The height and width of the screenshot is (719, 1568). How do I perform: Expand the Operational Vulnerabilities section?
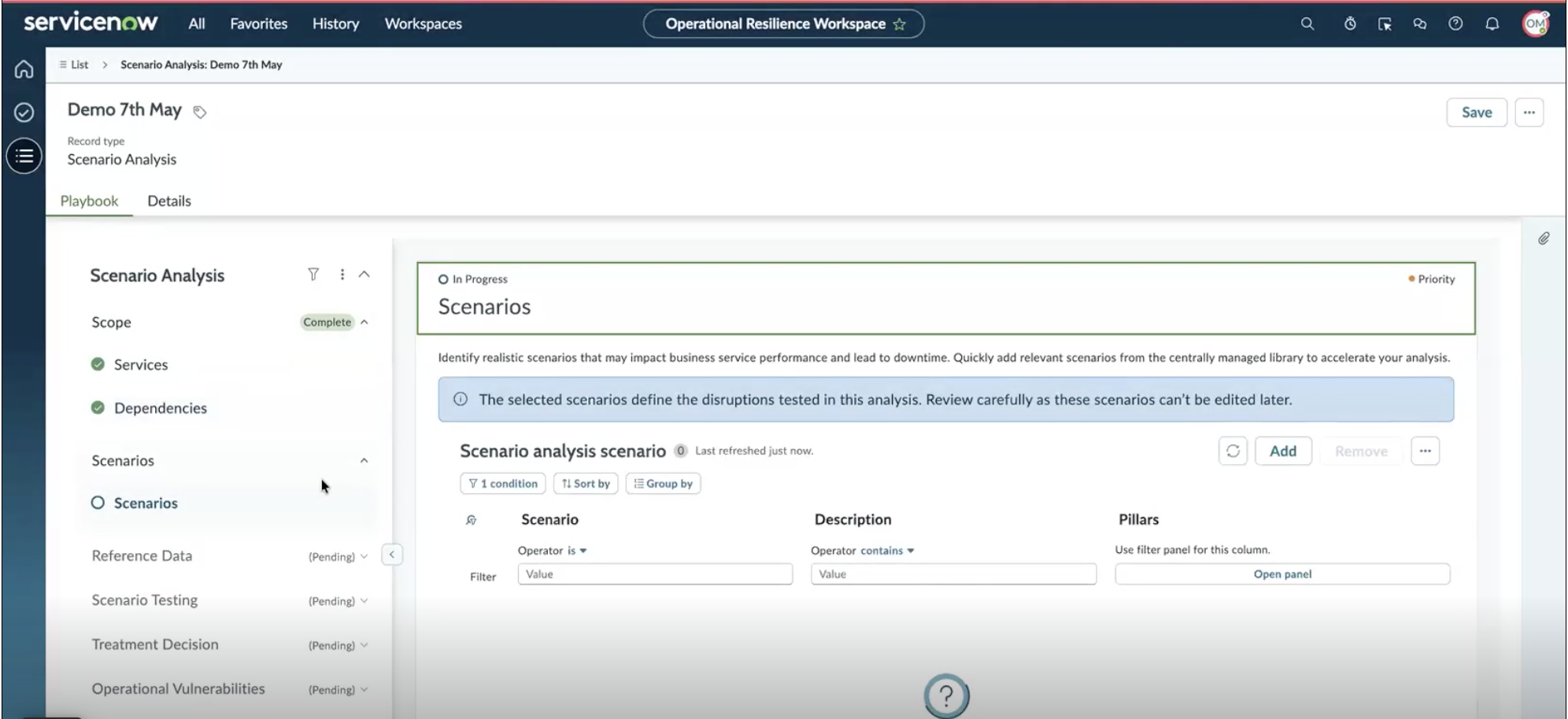(364, 689)
